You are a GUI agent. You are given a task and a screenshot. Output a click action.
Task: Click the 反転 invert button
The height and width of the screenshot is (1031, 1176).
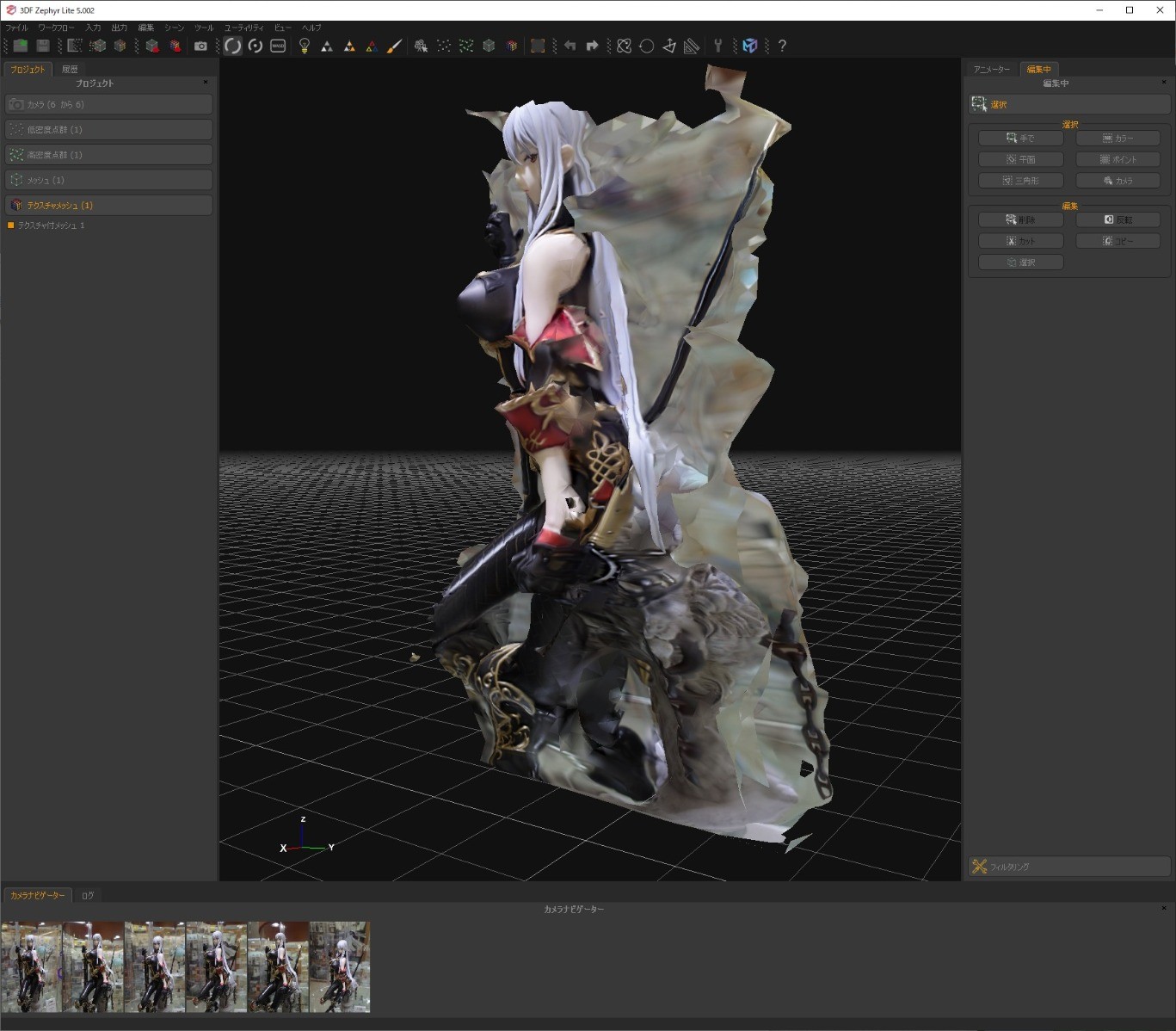coord(1118,219)
